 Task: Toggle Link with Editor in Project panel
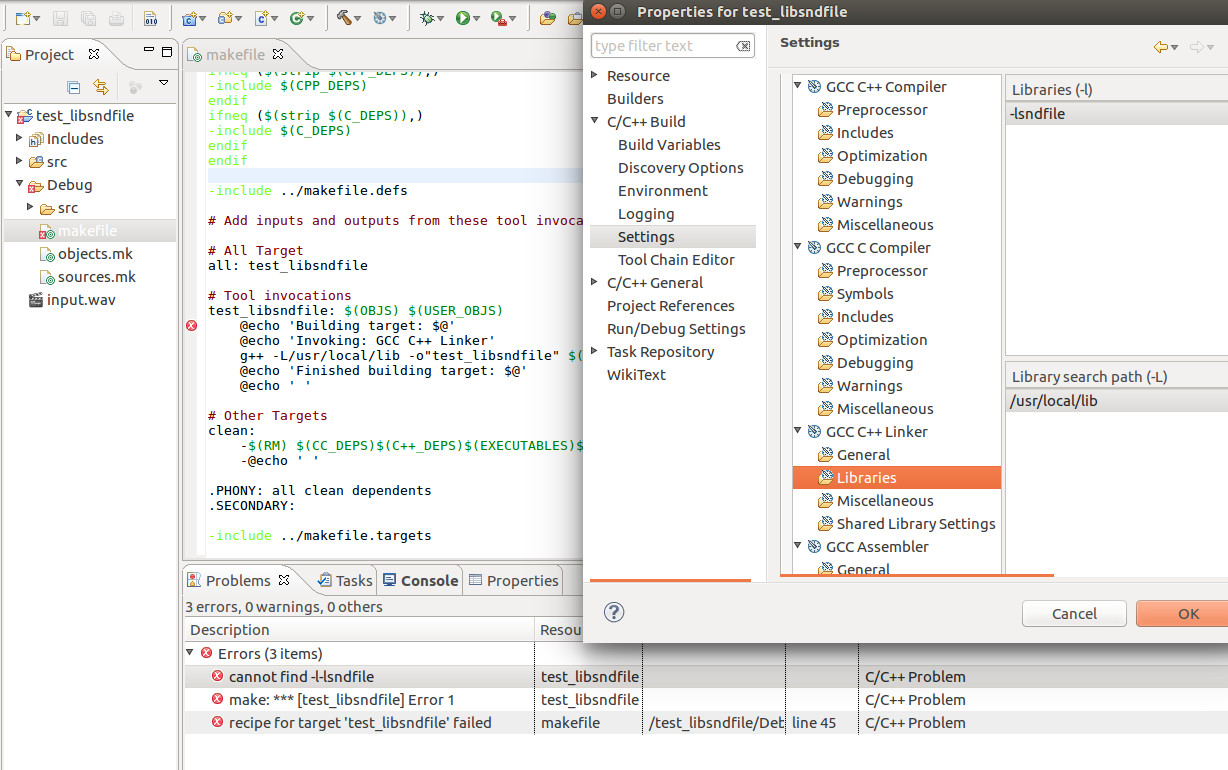point(100,87)
